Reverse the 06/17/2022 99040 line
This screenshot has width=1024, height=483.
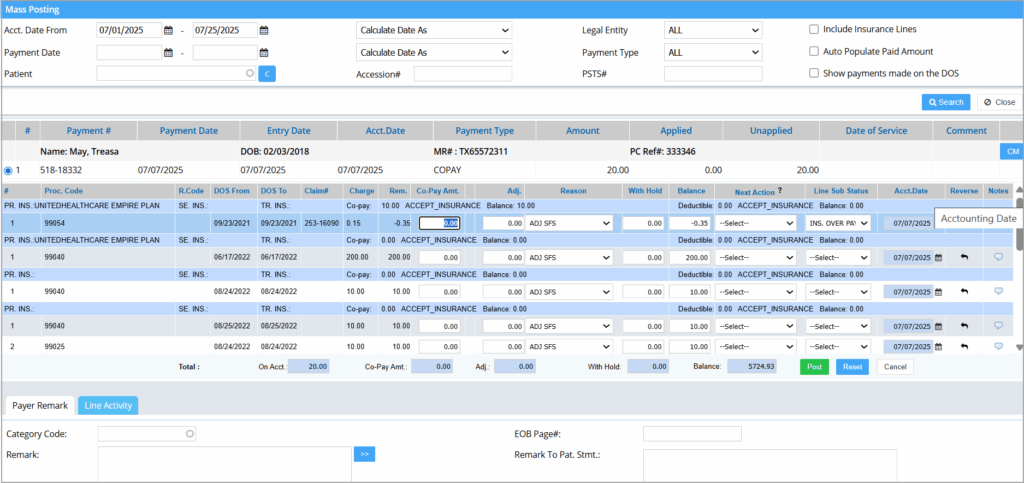(965, 257)
